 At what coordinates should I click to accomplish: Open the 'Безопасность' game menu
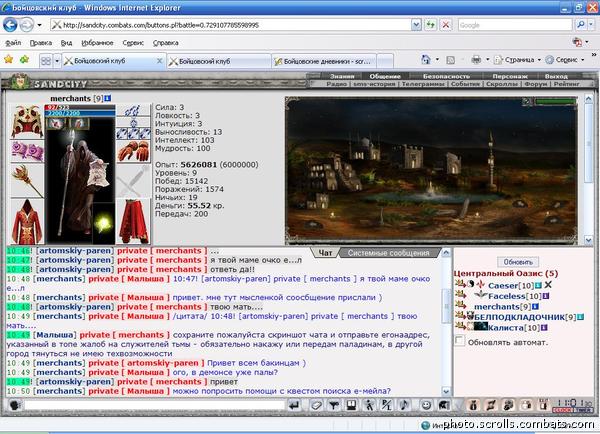click(446, 76)
